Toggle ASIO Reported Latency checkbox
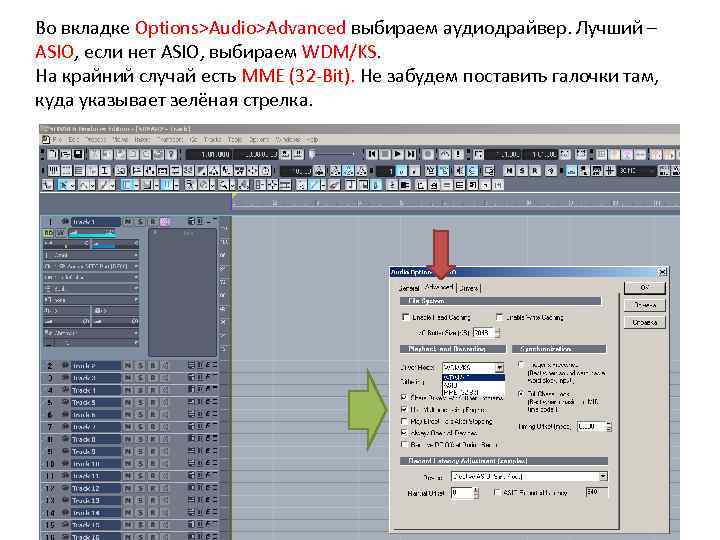Screen dimensions: 720x540 pyautogui.click(x=497, y=492)
